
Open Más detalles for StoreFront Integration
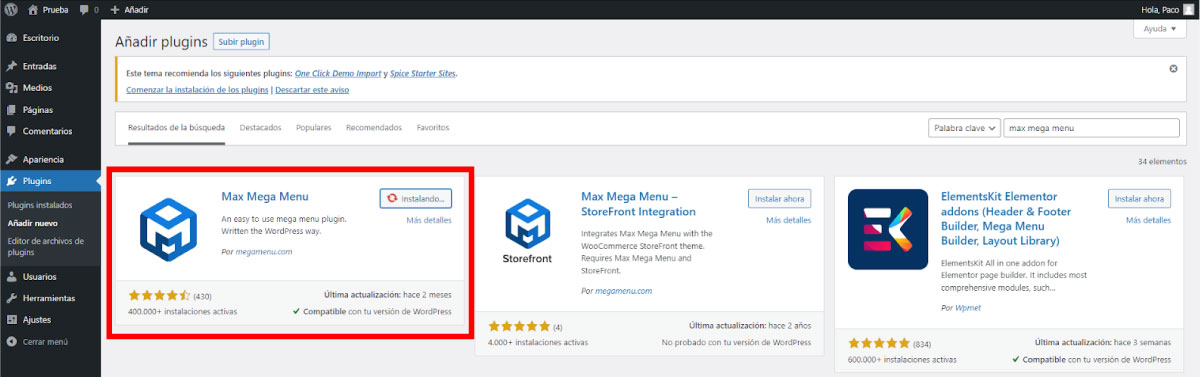coord(789,220)
